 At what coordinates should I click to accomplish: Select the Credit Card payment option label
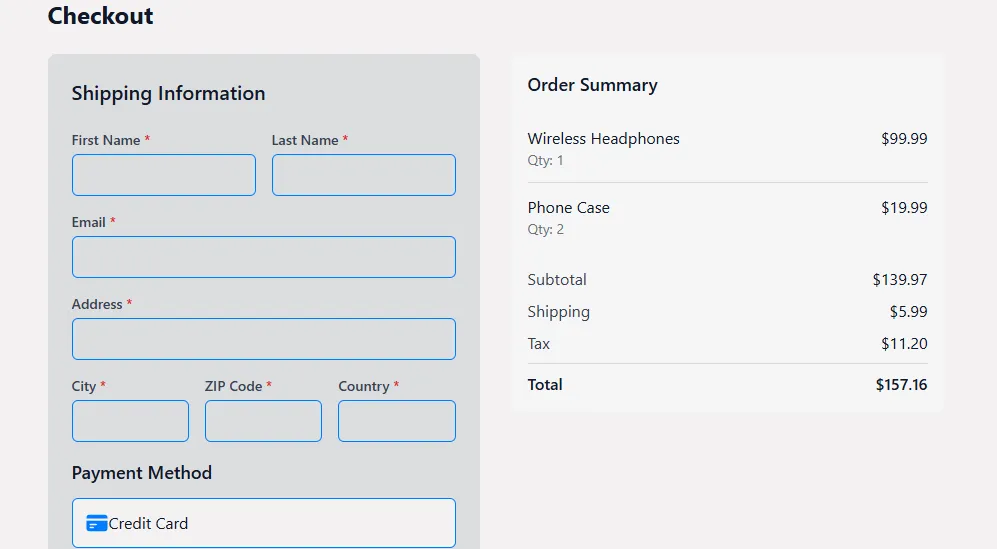[x=148, y=523]
